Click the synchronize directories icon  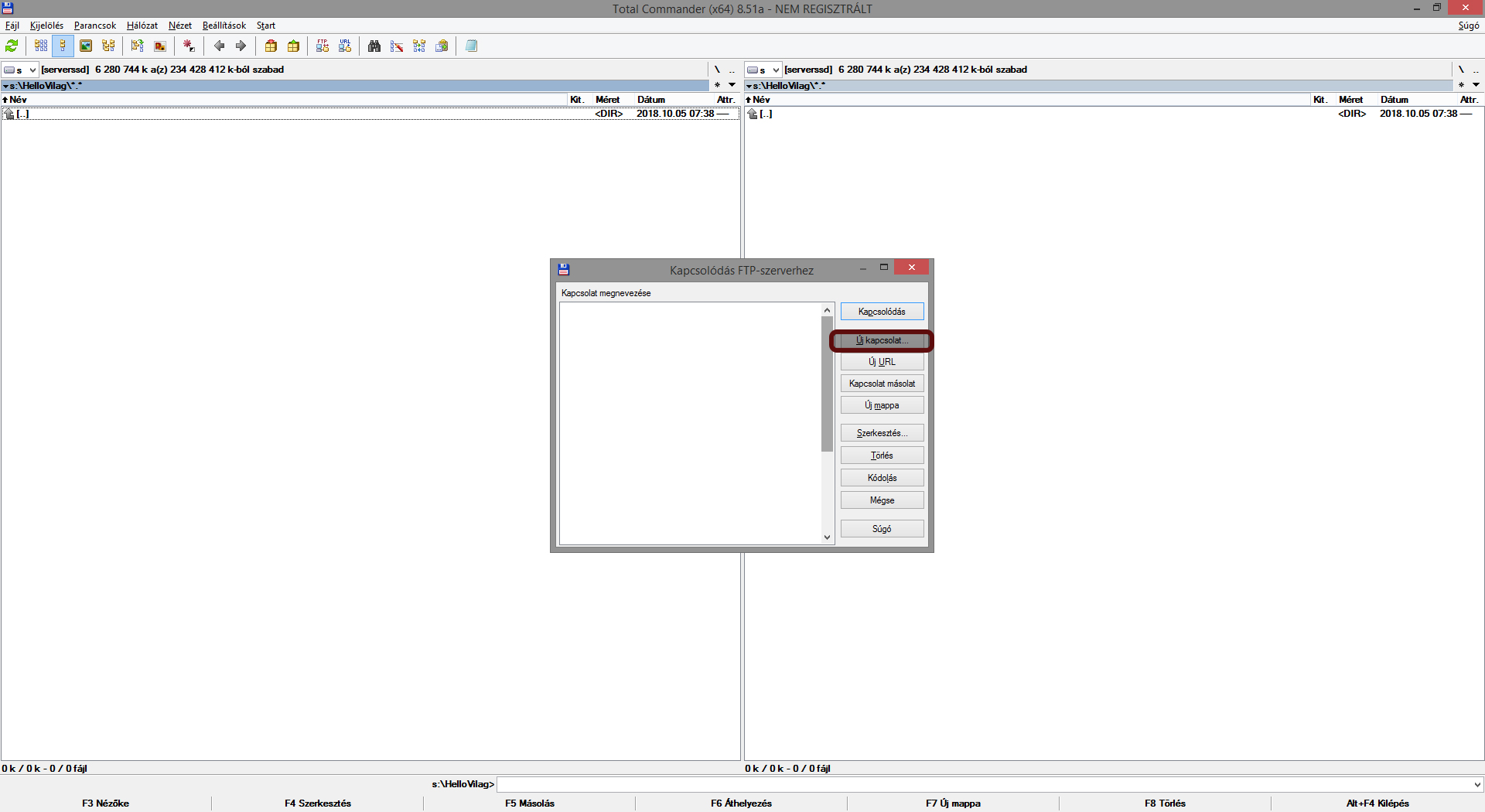click(419, 46)
